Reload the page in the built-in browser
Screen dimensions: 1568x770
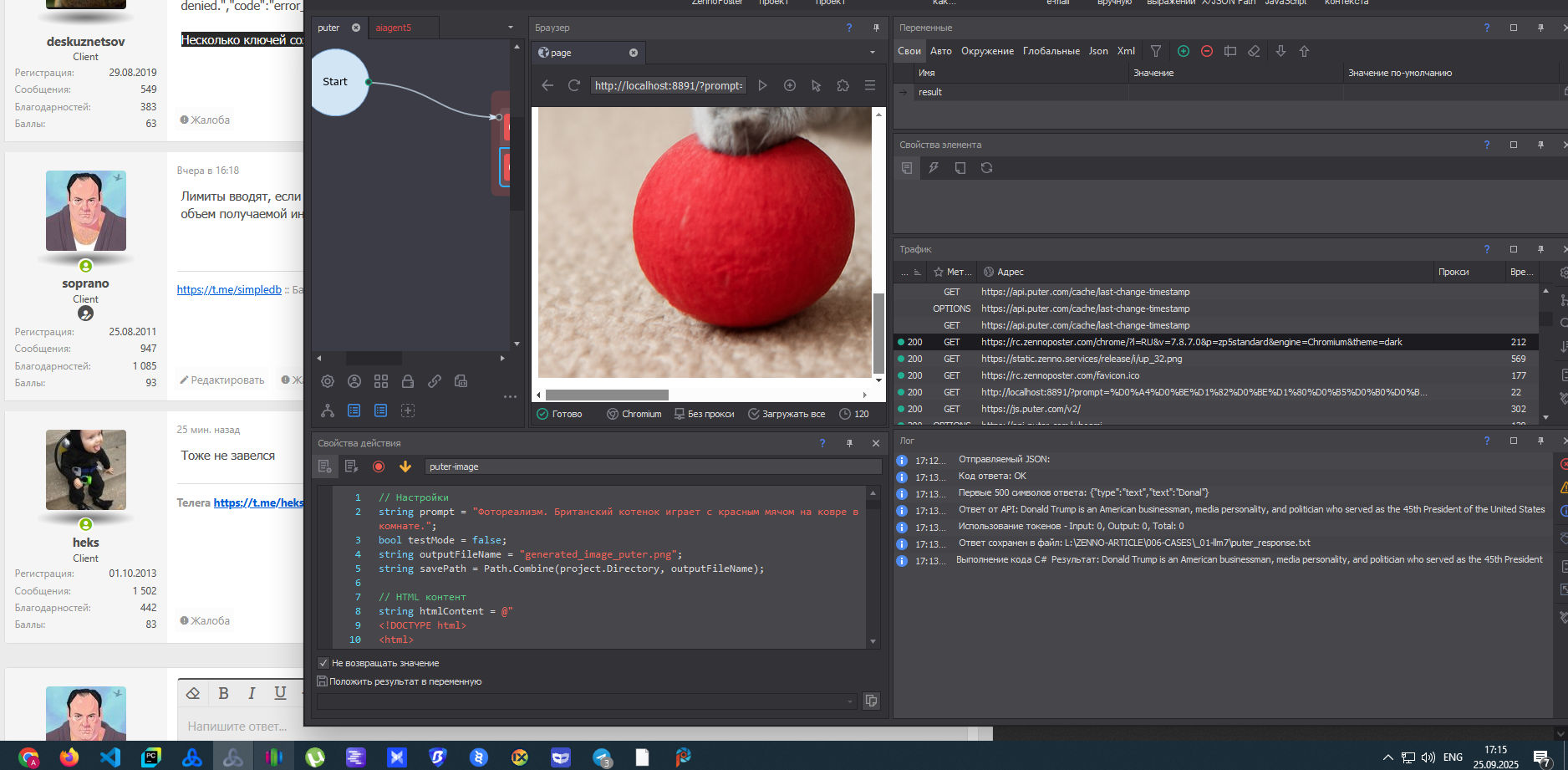[574, 85]
